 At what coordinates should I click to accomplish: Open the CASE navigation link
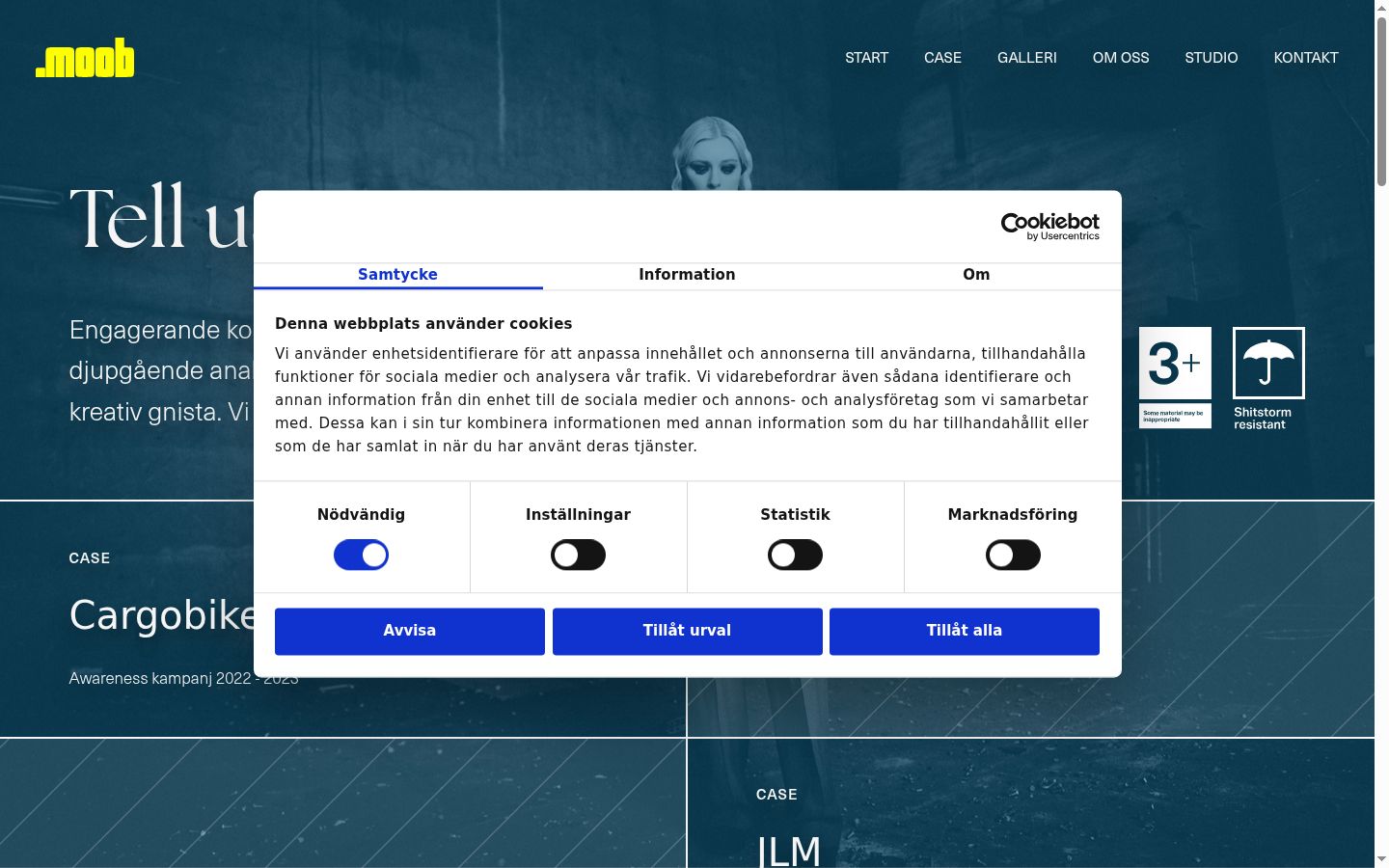click(x=942, y=58)
